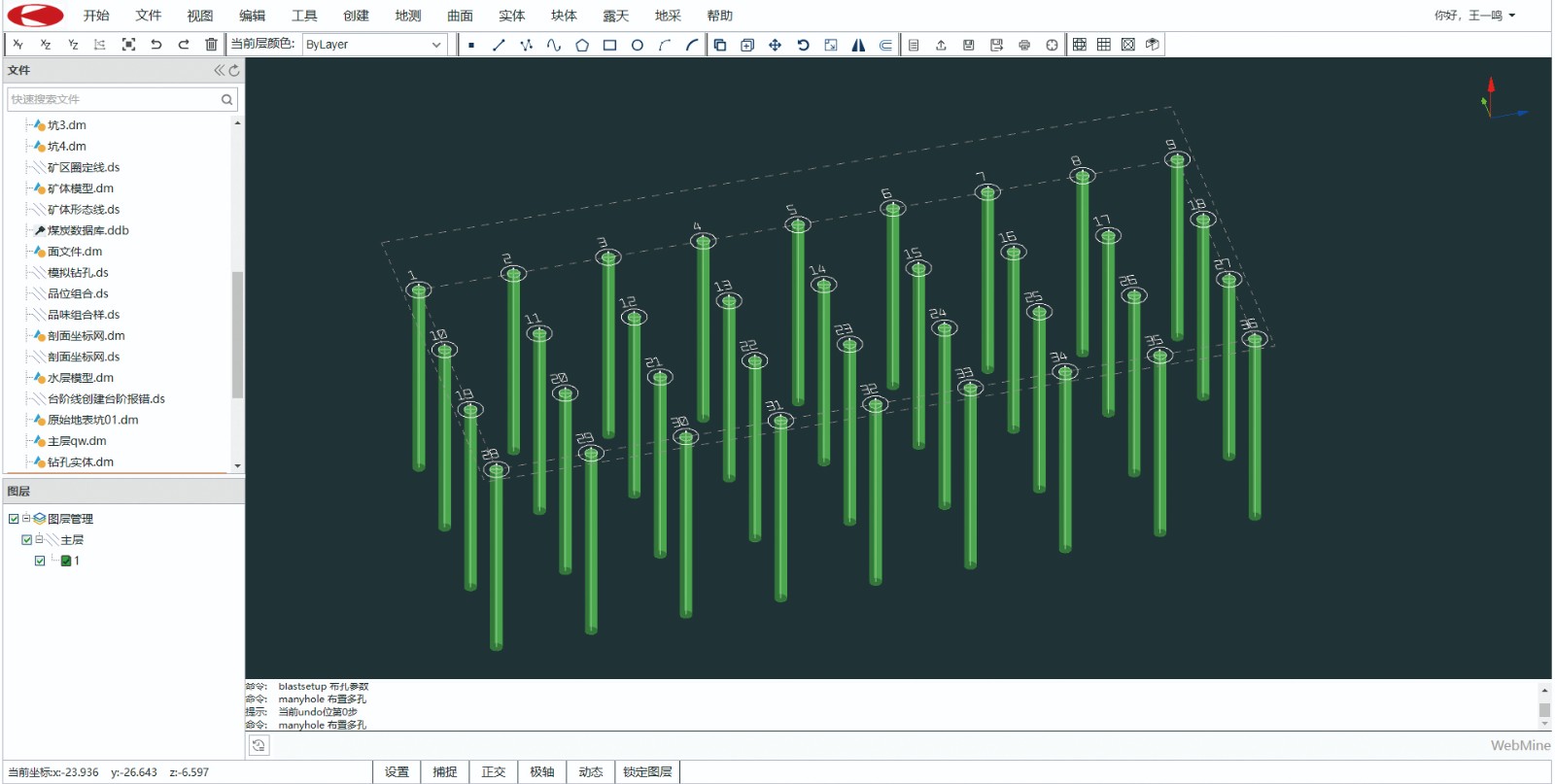Click the printer icon
This screenshot has width=1555, height=784.
tap(1024, 45)
